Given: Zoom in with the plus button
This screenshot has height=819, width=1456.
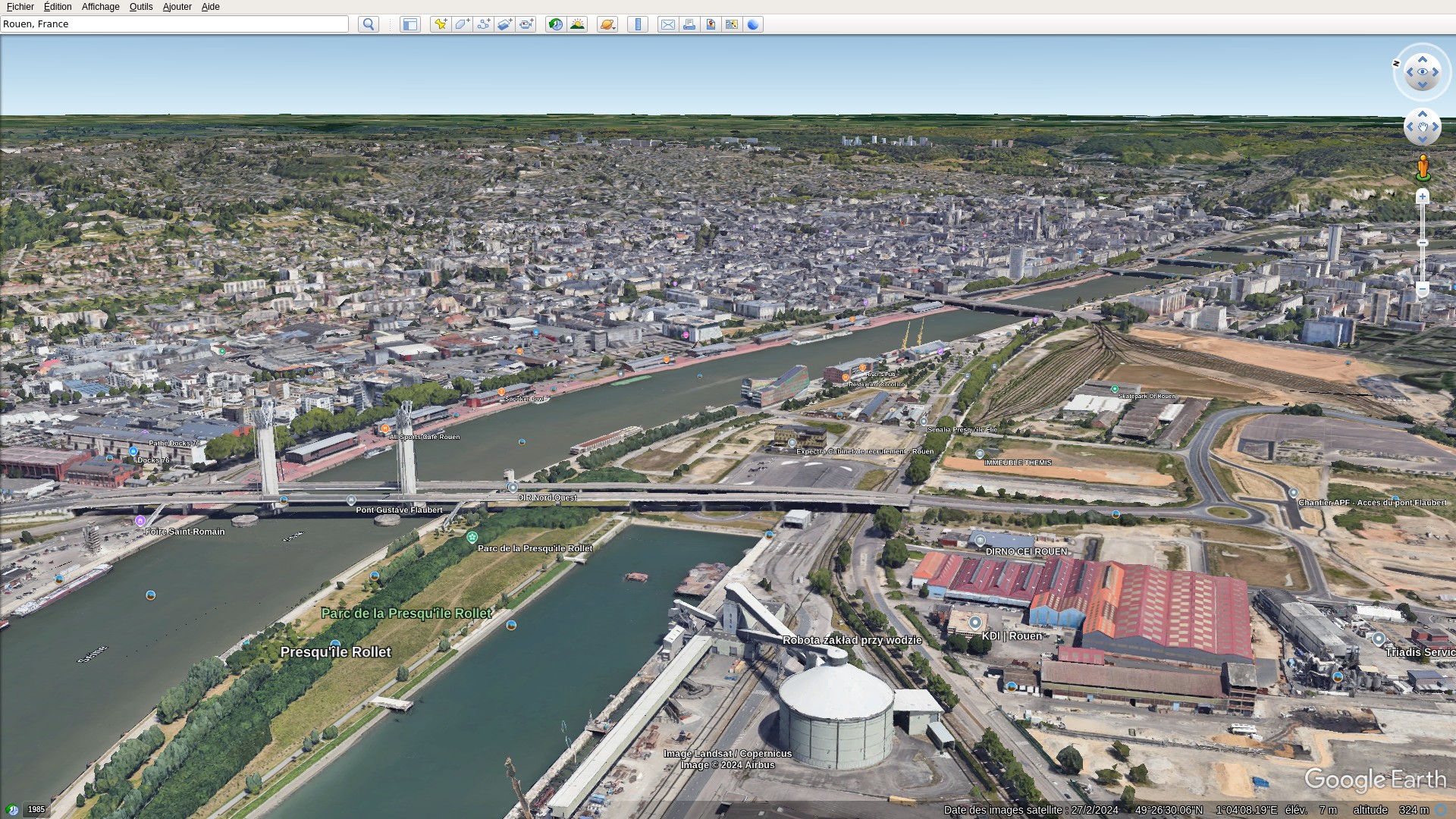Looking at the screenshot, I should click(x=1423, y=196).
